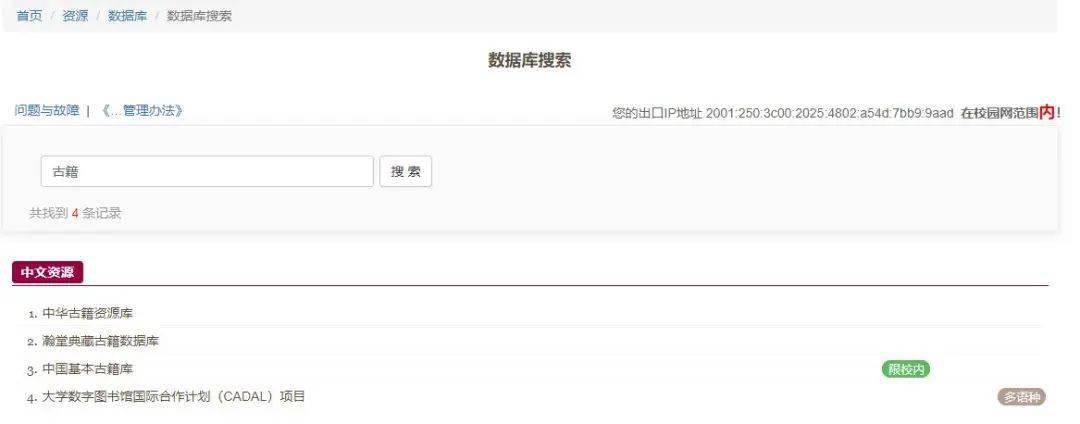Screen dimensions: 1080x424
Task: Open the CADAL 项目 result
Action: (x=174, y=396)
